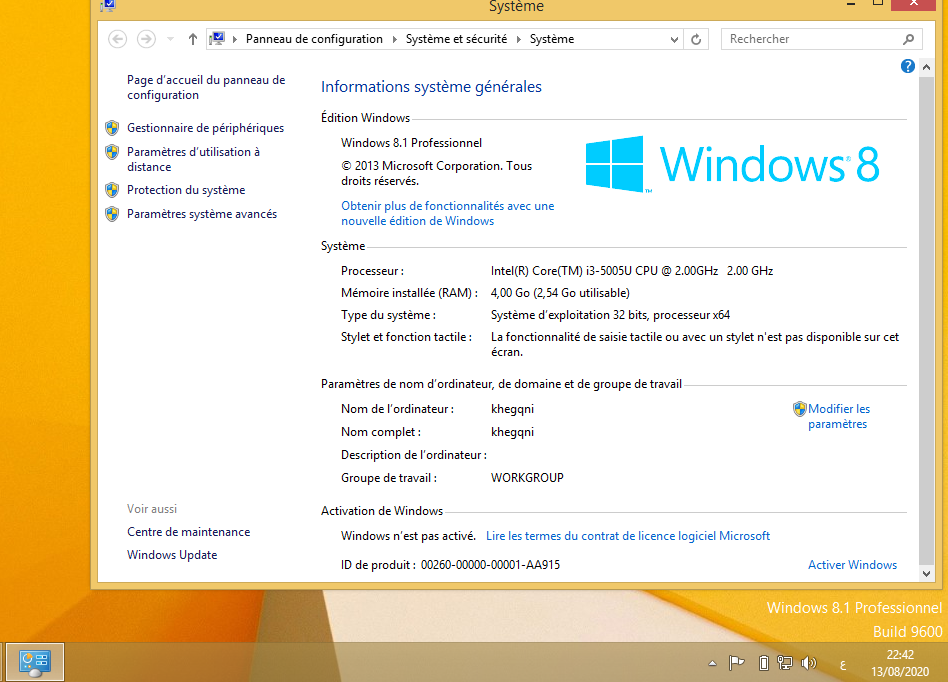The width and height of the screenshot is (948, 682).
Task: Click the RAM value 4,00 Go
Action: click(x=560, y=293)
